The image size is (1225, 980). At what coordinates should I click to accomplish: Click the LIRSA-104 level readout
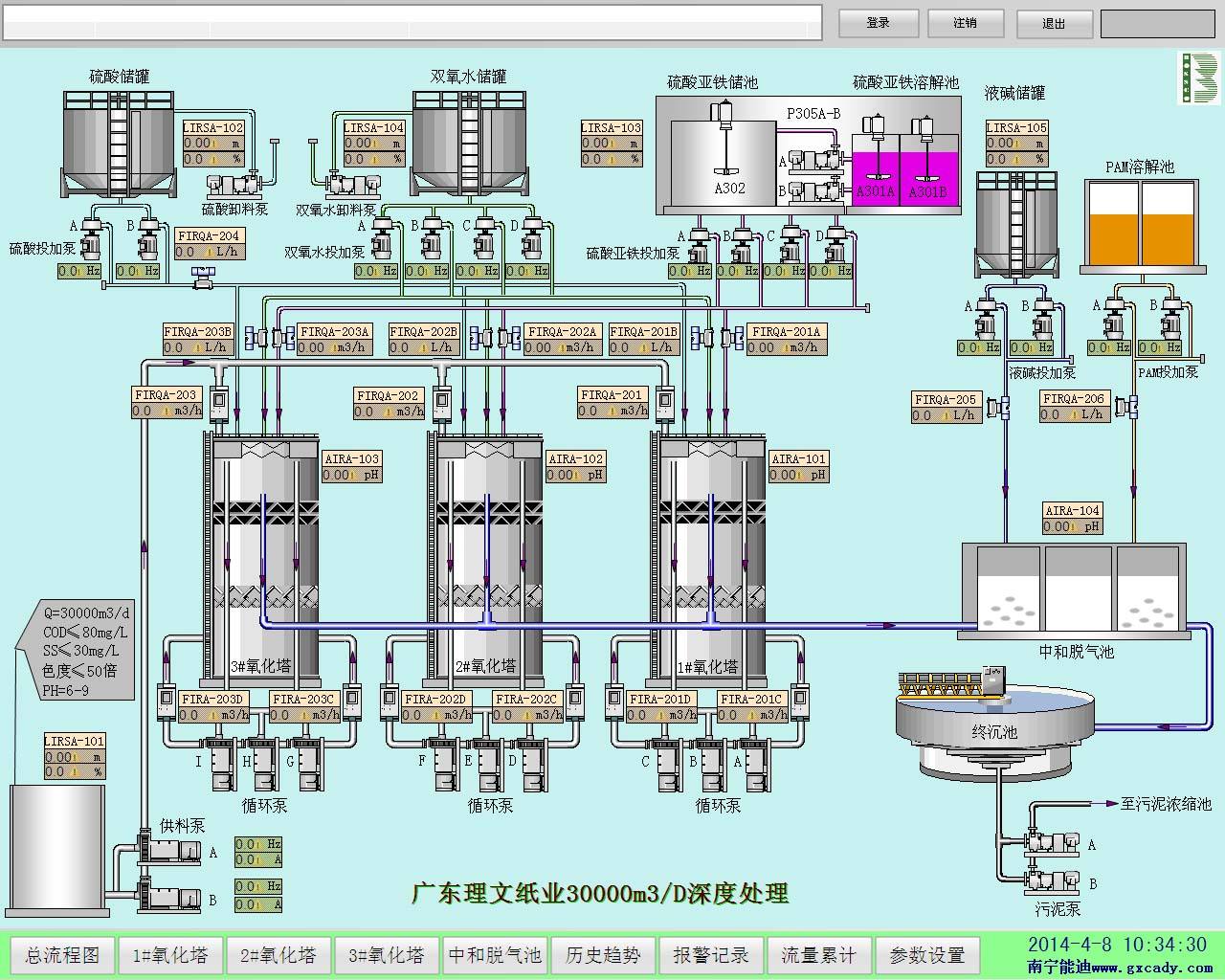[x=374, y=144]
